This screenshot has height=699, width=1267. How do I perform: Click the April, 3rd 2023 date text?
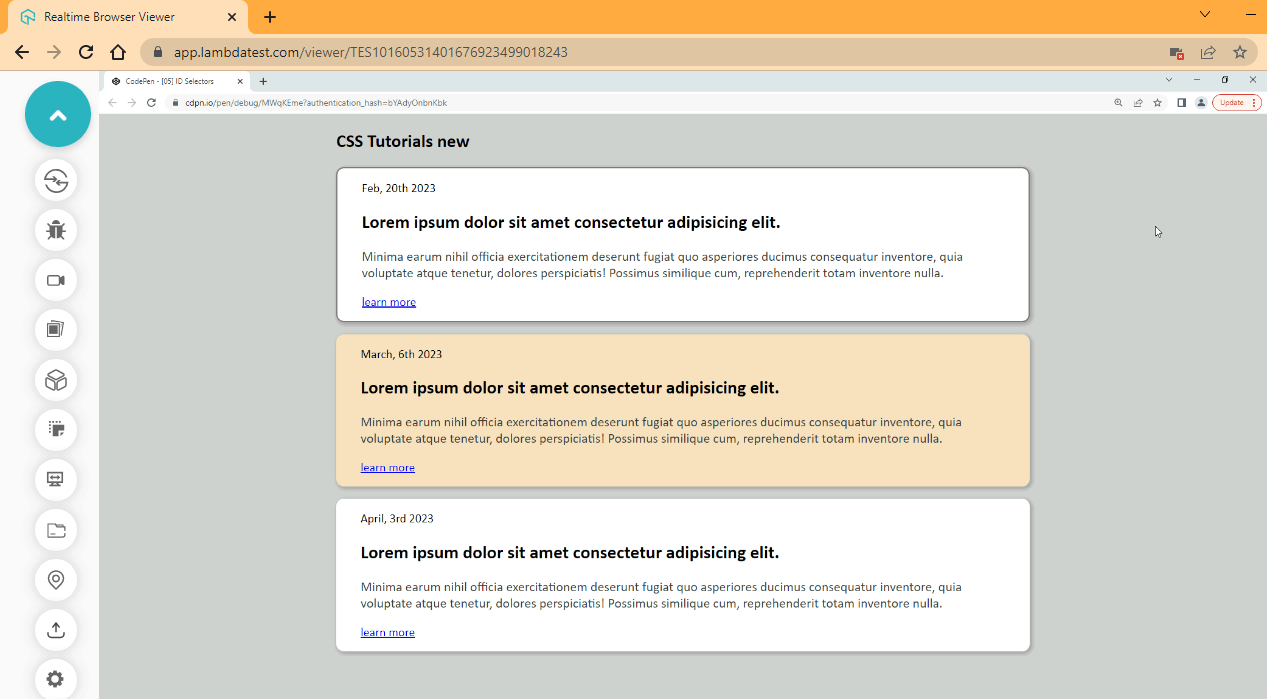coord(397,519)
